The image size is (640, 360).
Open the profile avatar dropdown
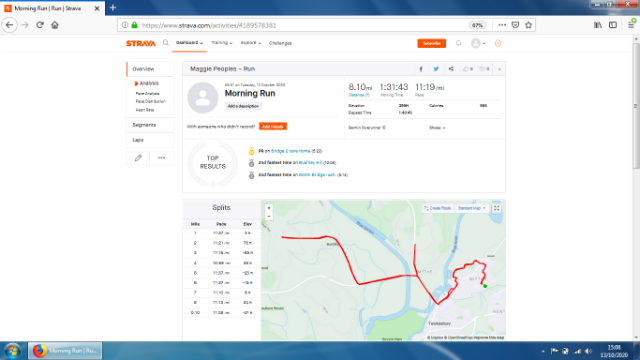tap(478, 43)
